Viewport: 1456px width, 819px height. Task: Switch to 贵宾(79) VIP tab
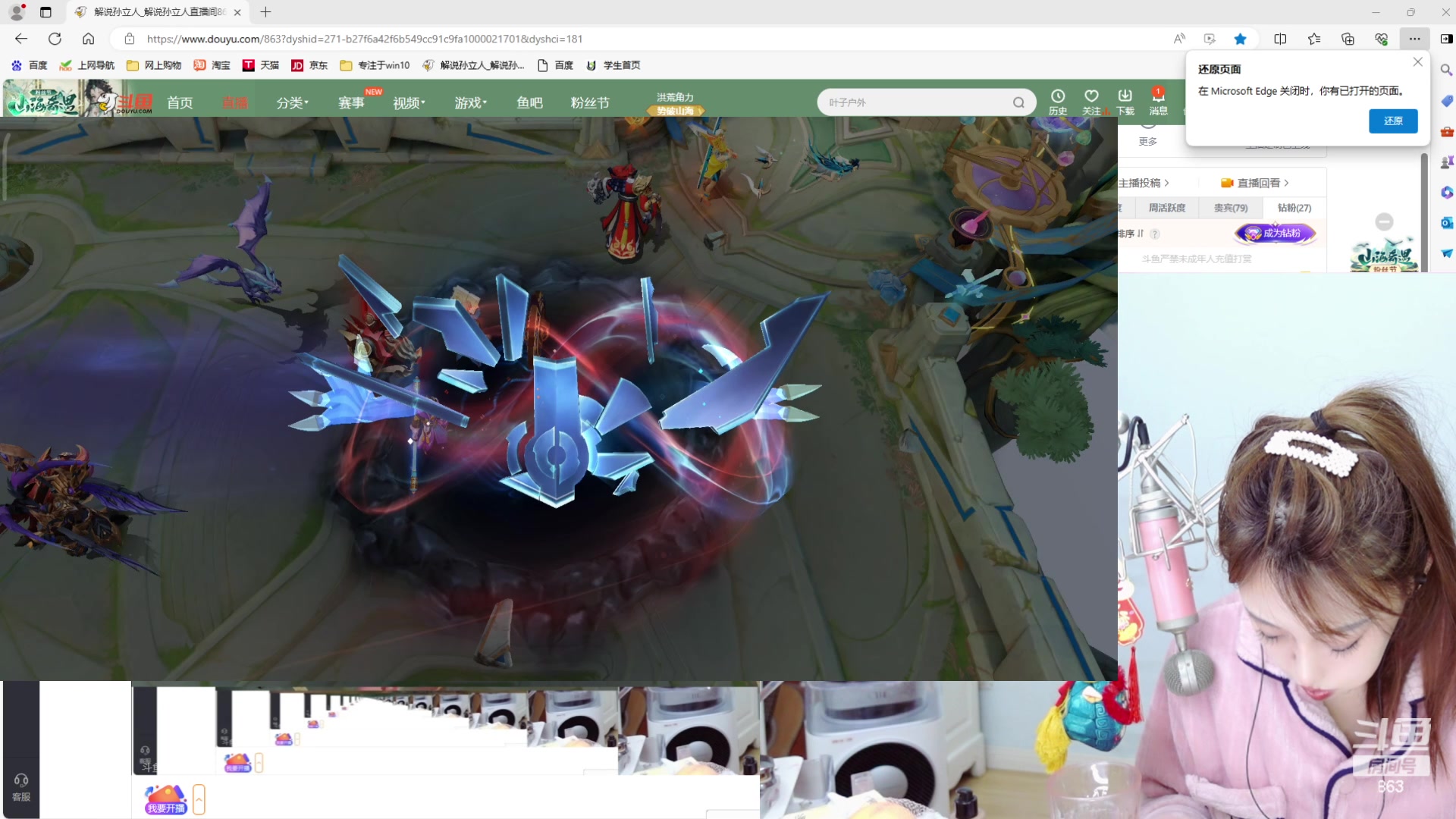pyautogui.click(x=1230, y=208)
